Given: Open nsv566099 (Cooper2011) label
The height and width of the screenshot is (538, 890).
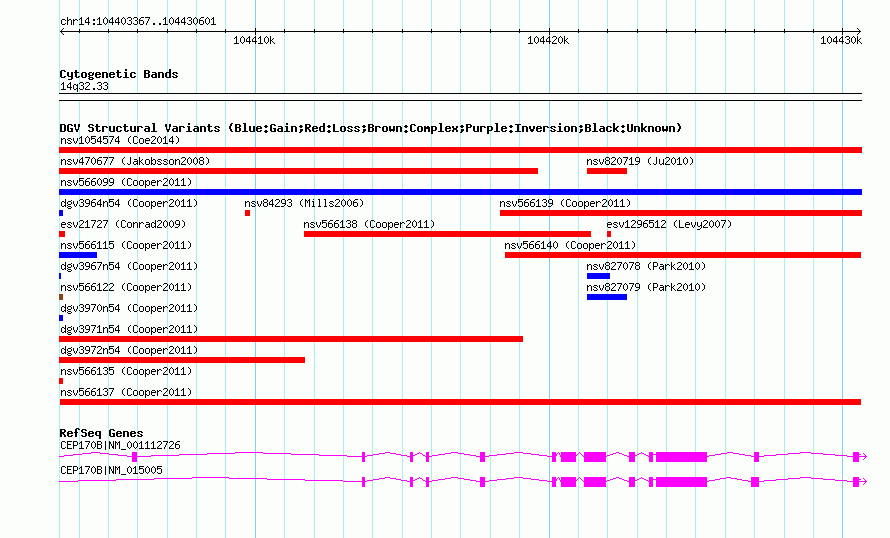Looking at the screenshot, I should coord(126,182).
